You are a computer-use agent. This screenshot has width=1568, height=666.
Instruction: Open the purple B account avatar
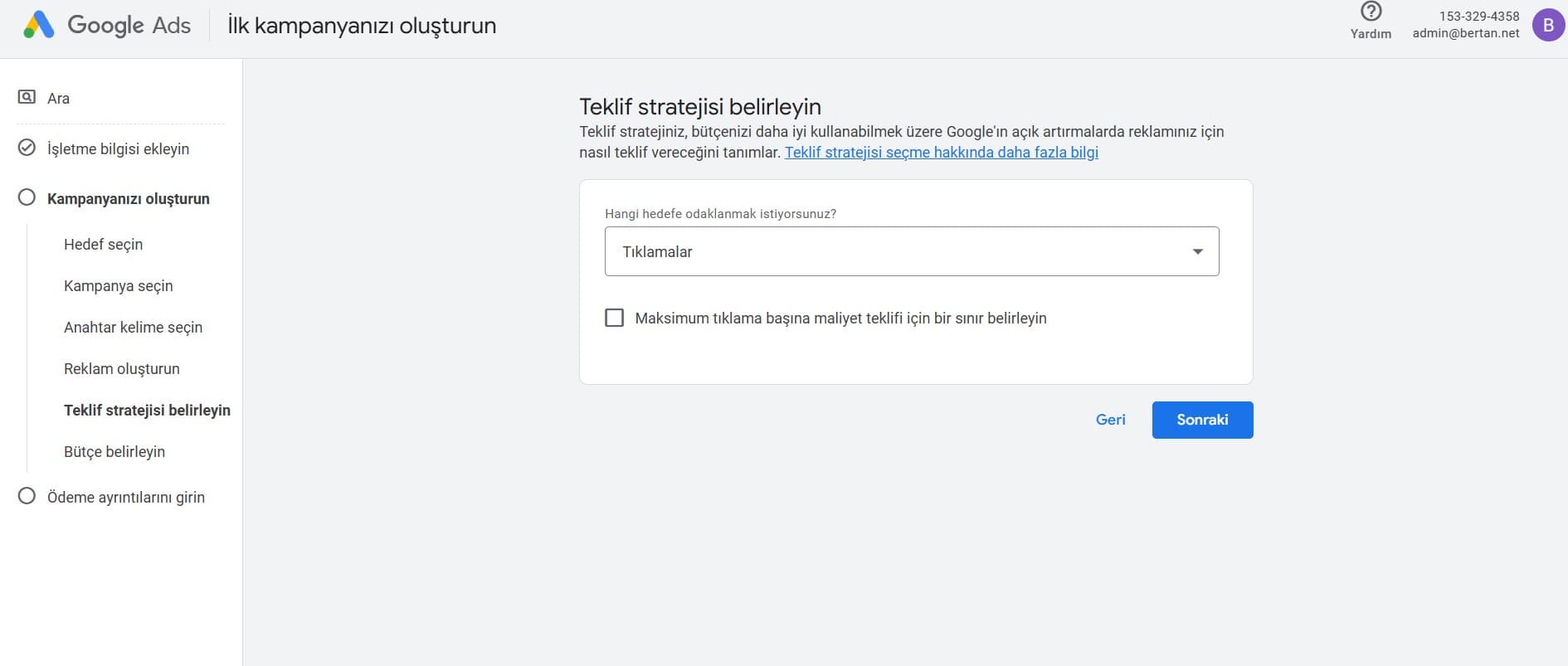point(1548,25)
